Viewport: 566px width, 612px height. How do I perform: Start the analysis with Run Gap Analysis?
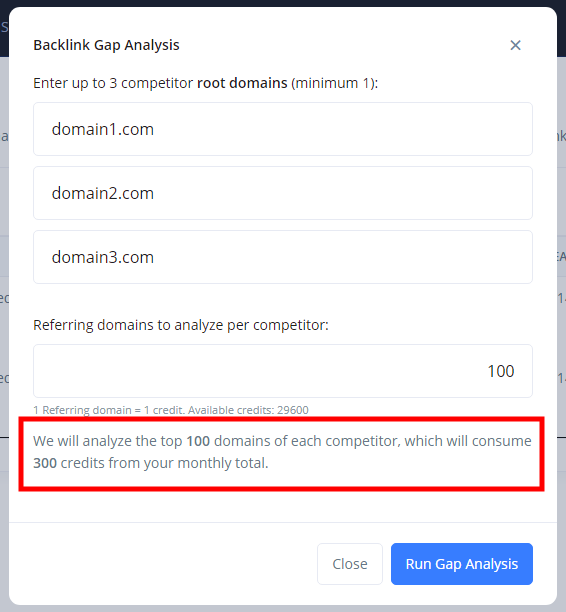click(x=462, y=564)
